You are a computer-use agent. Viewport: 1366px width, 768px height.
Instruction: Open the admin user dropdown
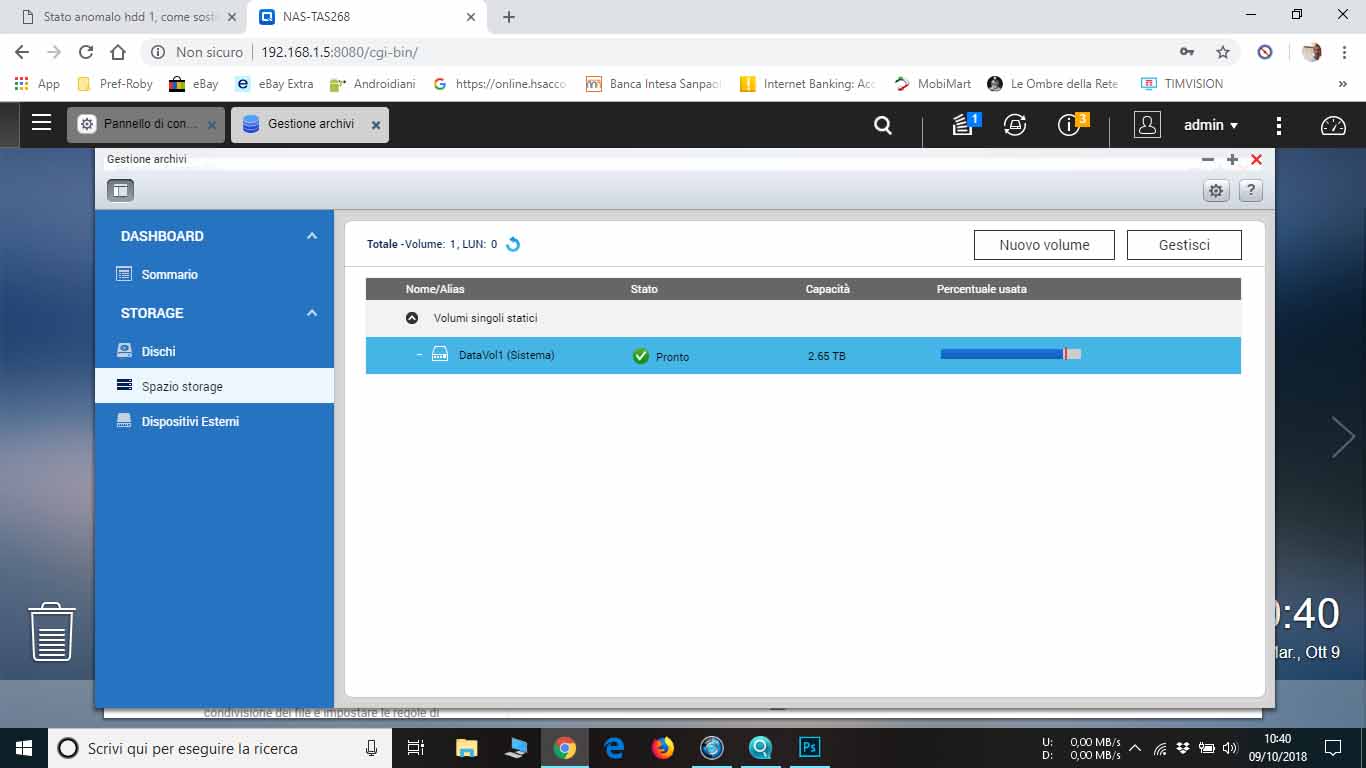[x=1210, y=125]
